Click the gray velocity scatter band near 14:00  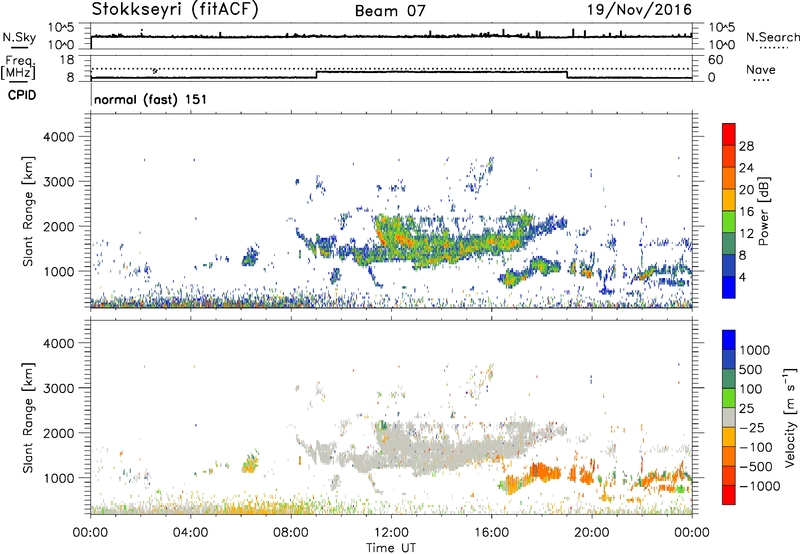pos(439,450)
